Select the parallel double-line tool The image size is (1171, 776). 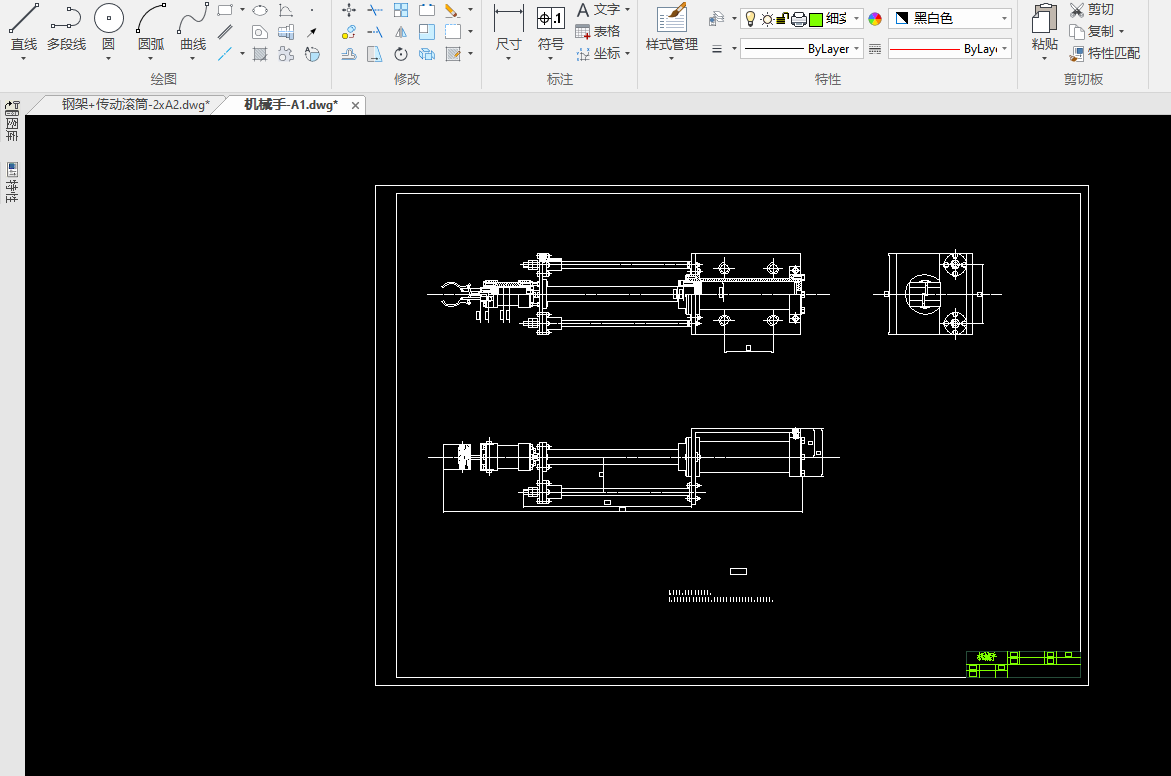coord(225,32)
